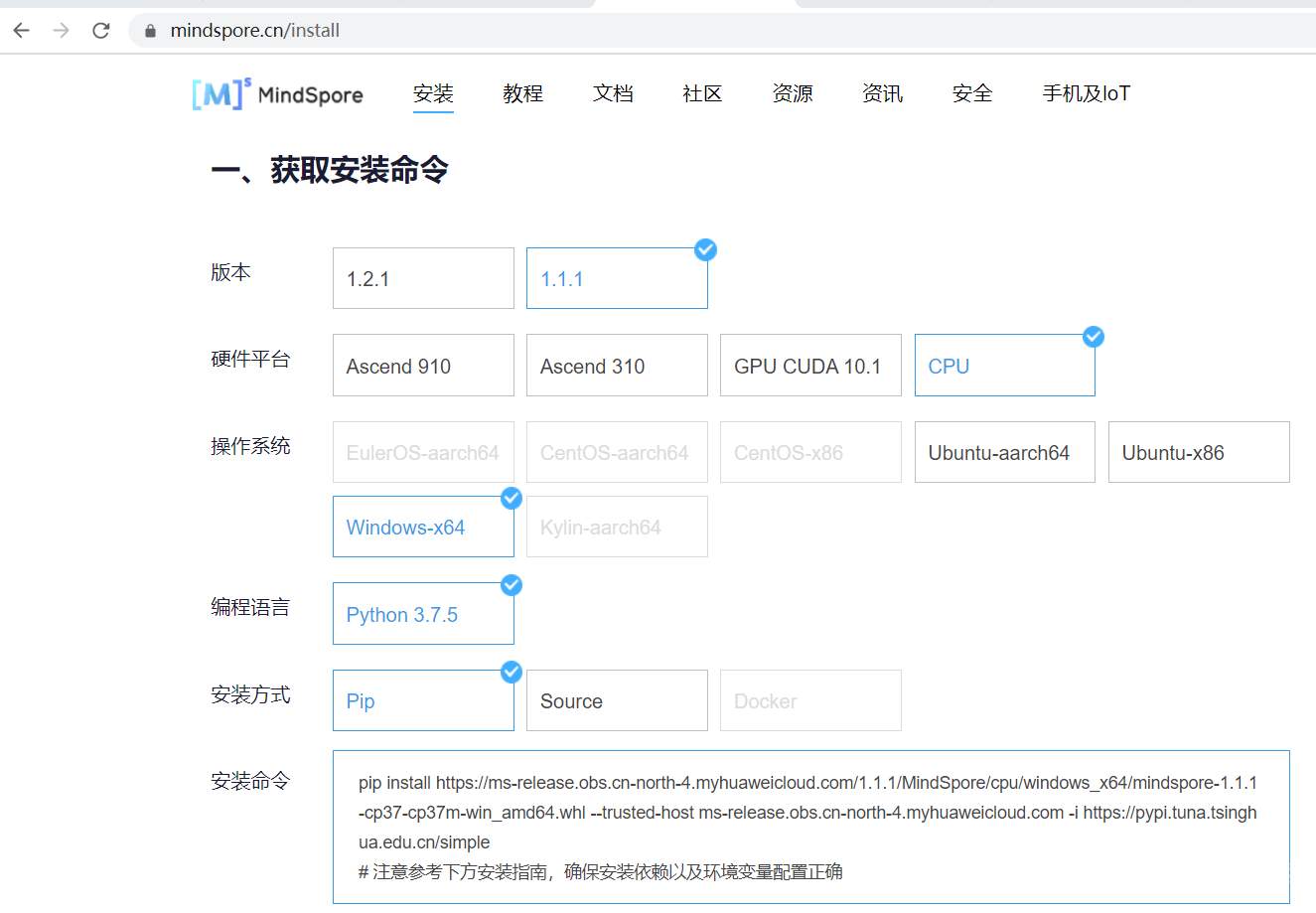
Task: Click the 编程语言 row label
Action: [250, 607]
